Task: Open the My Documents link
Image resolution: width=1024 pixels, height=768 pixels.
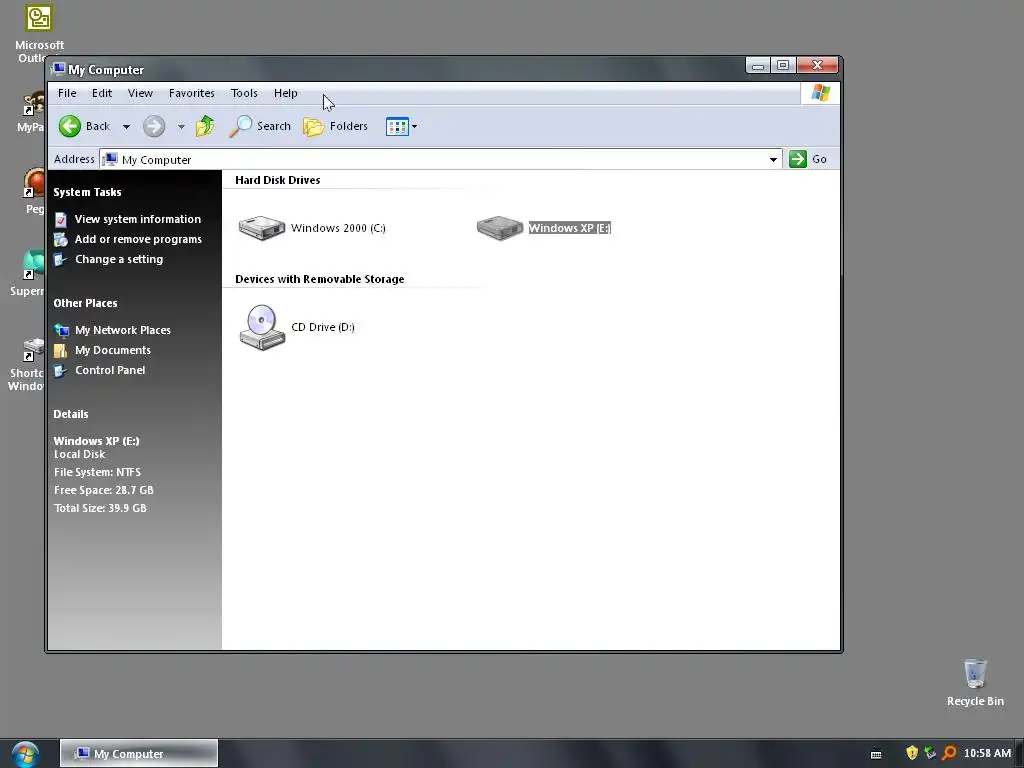Action: pos(113,350)
